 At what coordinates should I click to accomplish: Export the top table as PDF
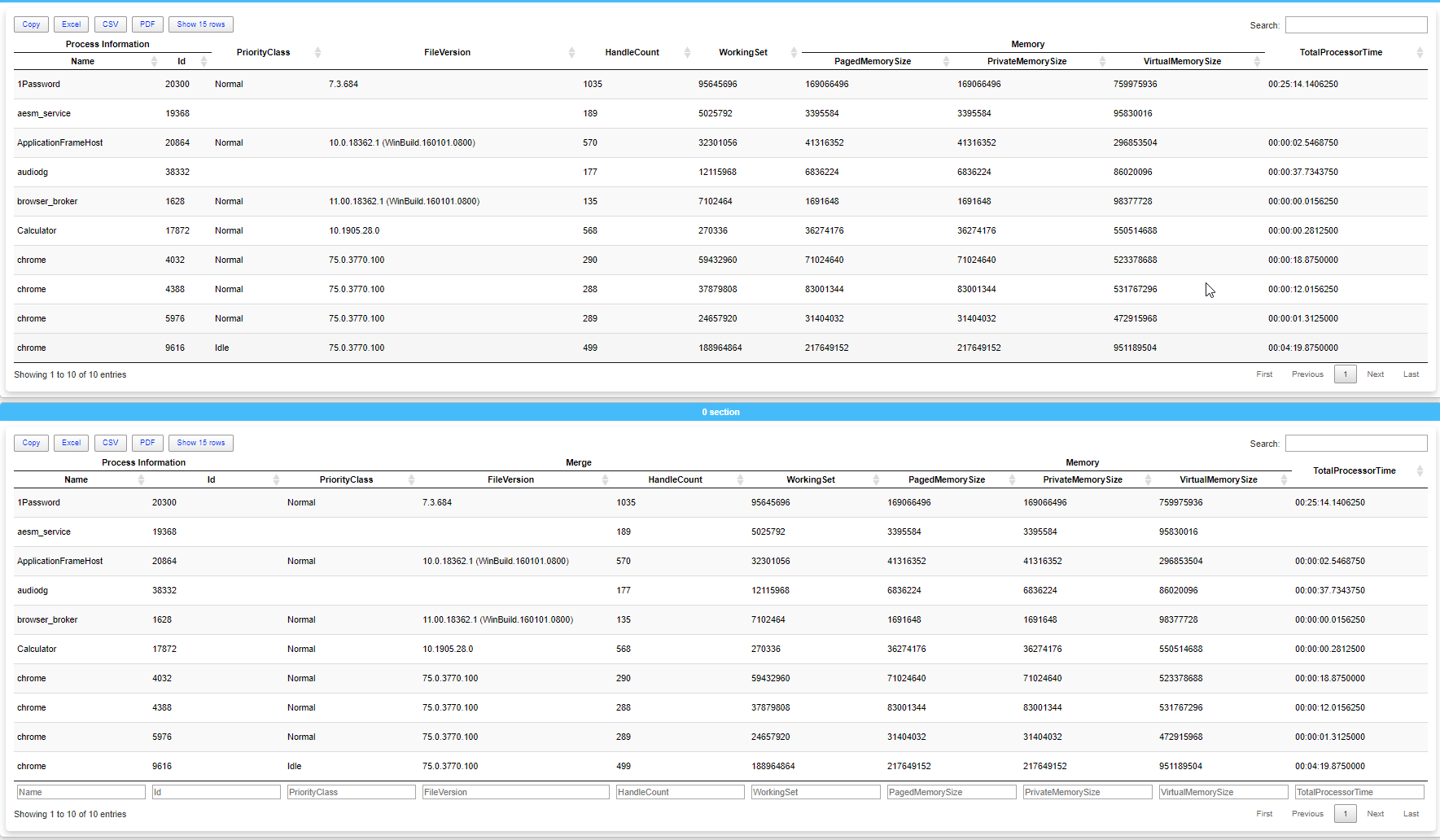pyautogui.click(x=147, y=24)
